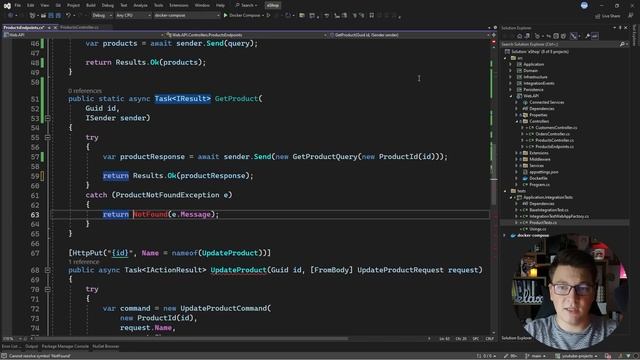Open the ProductsEndpoints type navigation dropdown
The image size is (640, 360).
(x=247, y=35)
